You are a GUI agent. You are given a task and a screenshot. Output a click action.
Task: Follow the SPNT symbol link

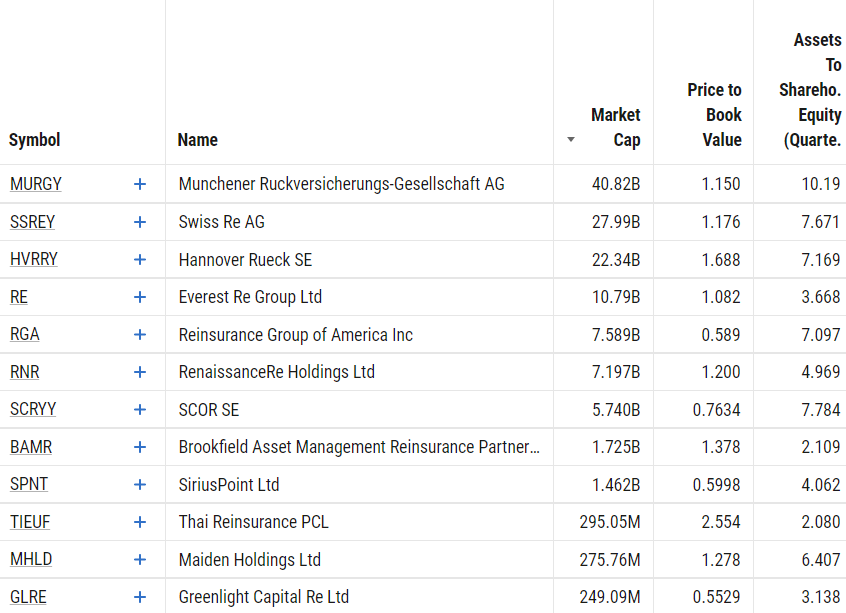point(29,485)
